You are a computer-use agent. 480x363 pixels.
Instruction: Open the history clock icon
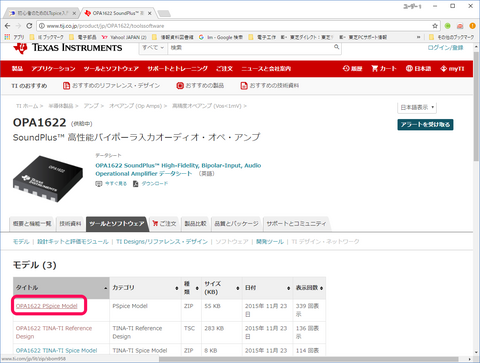click(x=346, y=68)
